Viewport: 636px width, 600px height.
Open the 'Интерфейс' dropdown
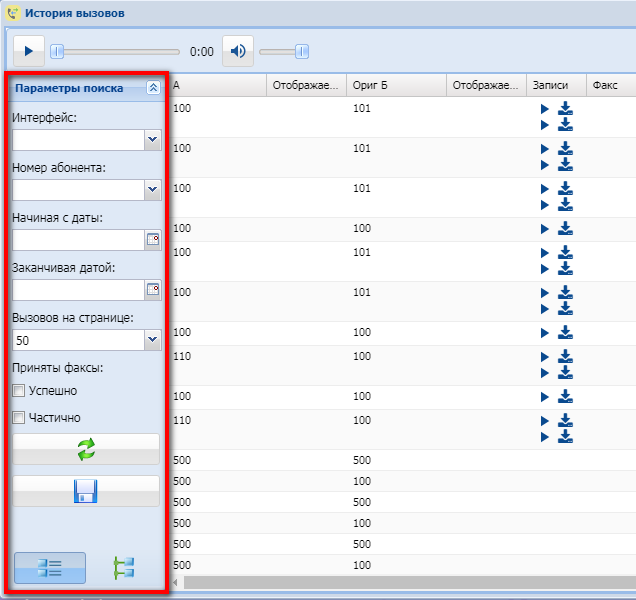click(152, 140)
